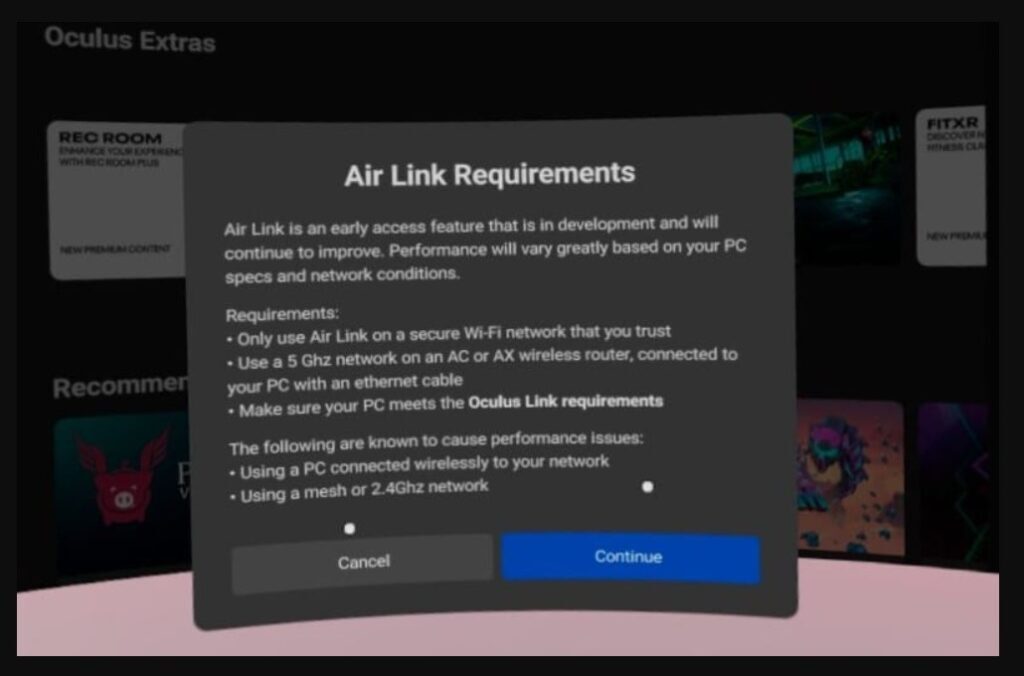Viewport: 1024px width, 676px height.
Task: Click the Air Link Requirements dialog title
Action: [489, 172]
